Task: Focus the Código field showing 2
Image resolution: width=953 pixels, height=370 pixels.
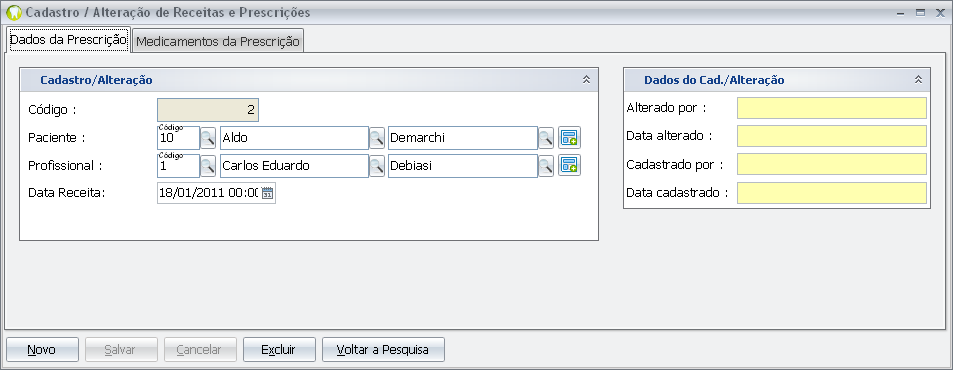Action: pyautogui.click(x=208, y=110)
